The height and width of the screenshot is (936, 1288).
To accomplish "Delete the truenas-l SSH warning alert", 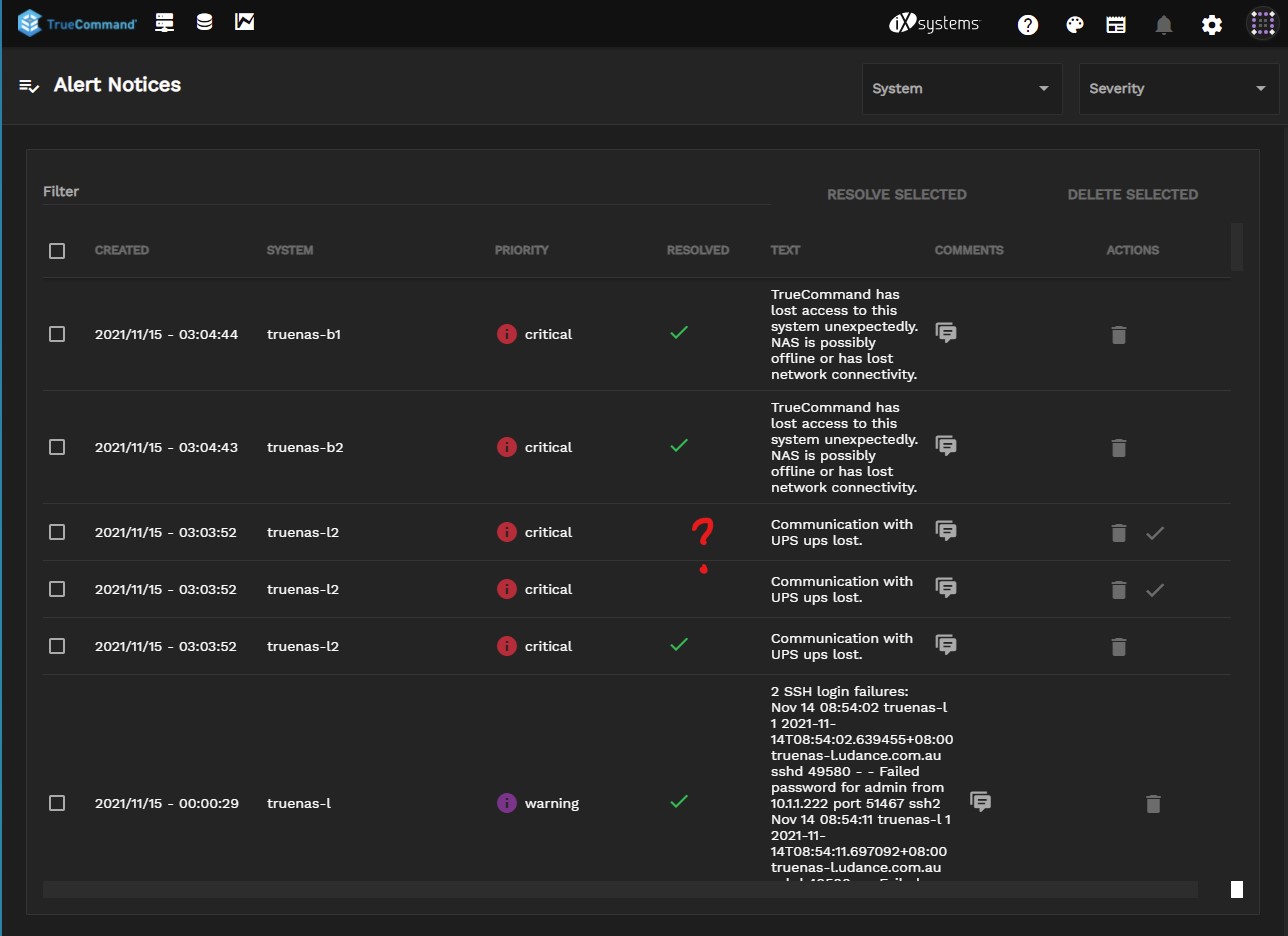I will [1153, 804].
